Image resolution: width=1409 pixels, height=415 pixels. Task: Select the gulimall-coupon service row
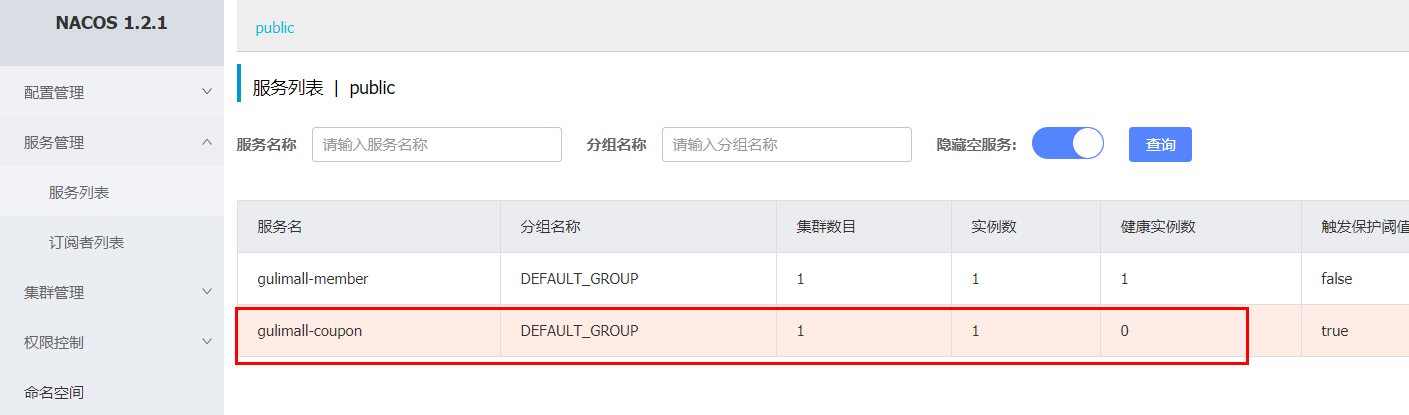point(309,330)
